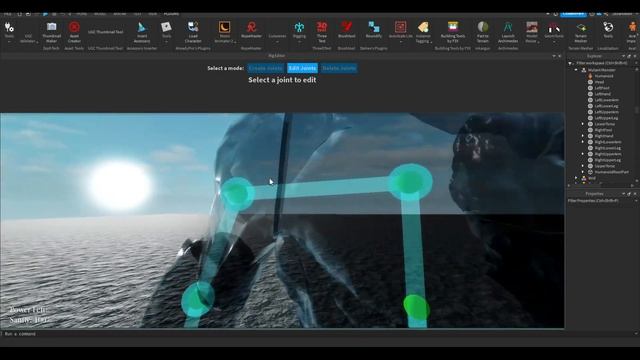Open the Test ribbon tab
Image resolution: width=640 pixels, height=360 pixels.
137,14
